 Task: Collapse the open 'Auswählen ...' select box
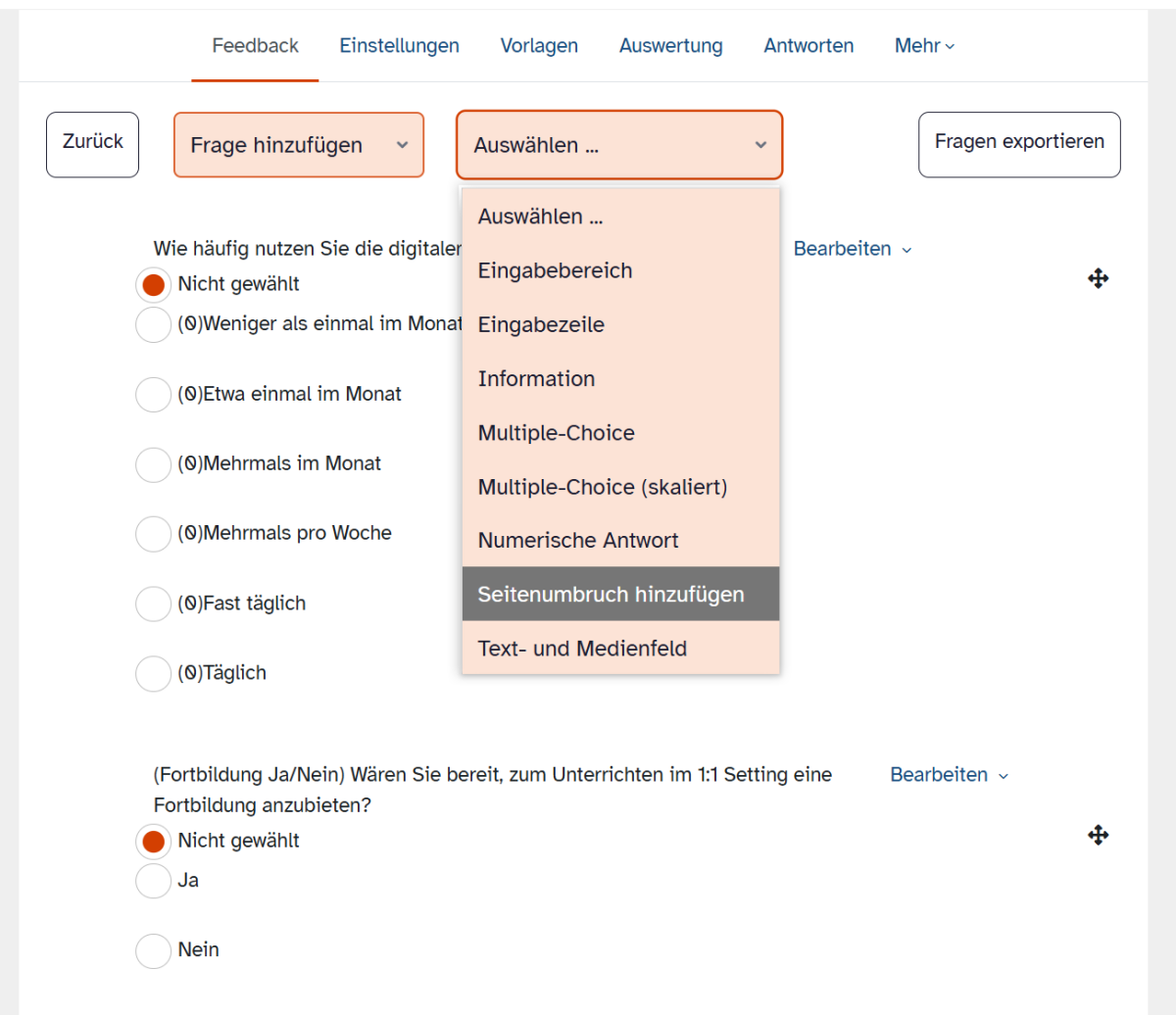(x=618, y=145)
